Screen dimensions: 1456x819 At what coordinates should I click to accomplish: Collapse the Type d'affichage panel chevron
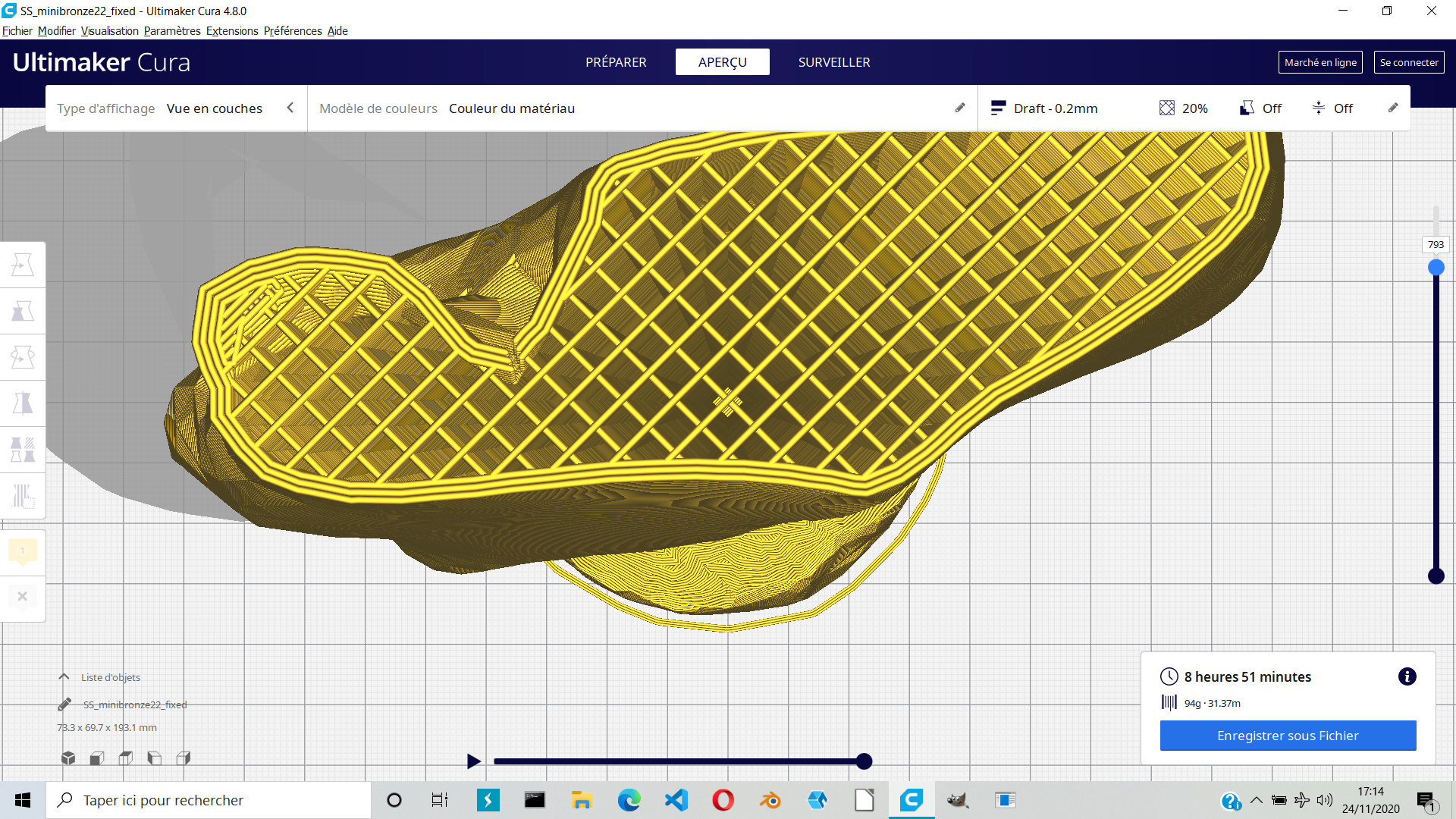290,108
